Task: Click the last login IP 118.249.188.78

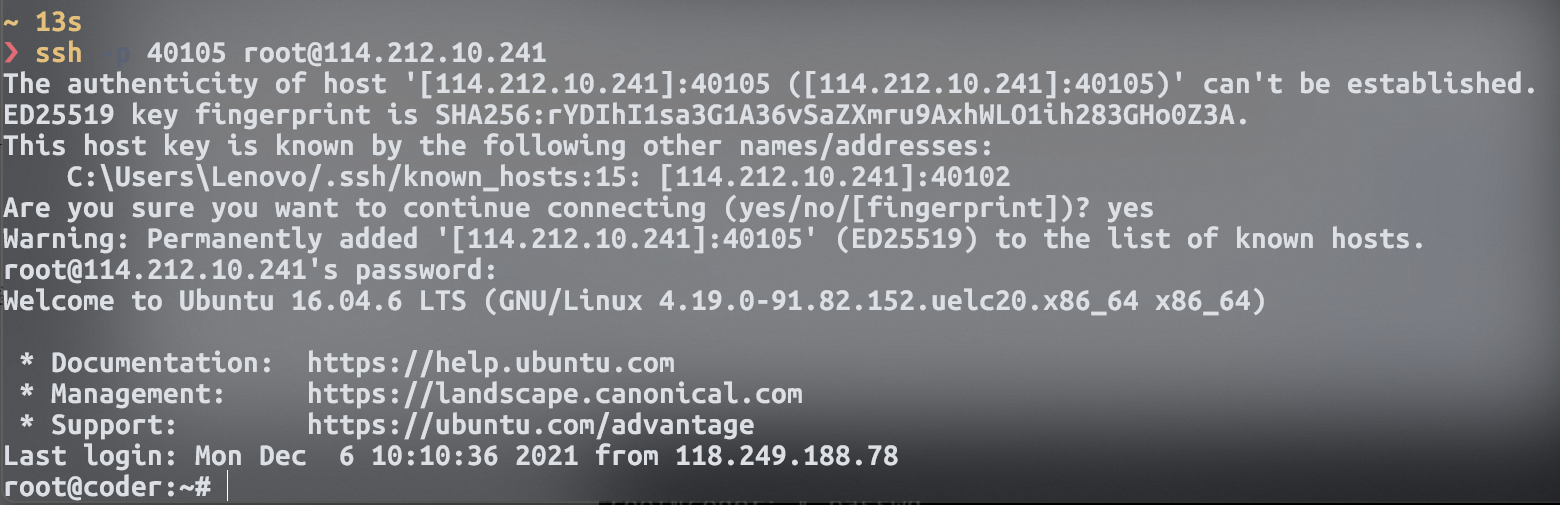Action: [786, 457]
